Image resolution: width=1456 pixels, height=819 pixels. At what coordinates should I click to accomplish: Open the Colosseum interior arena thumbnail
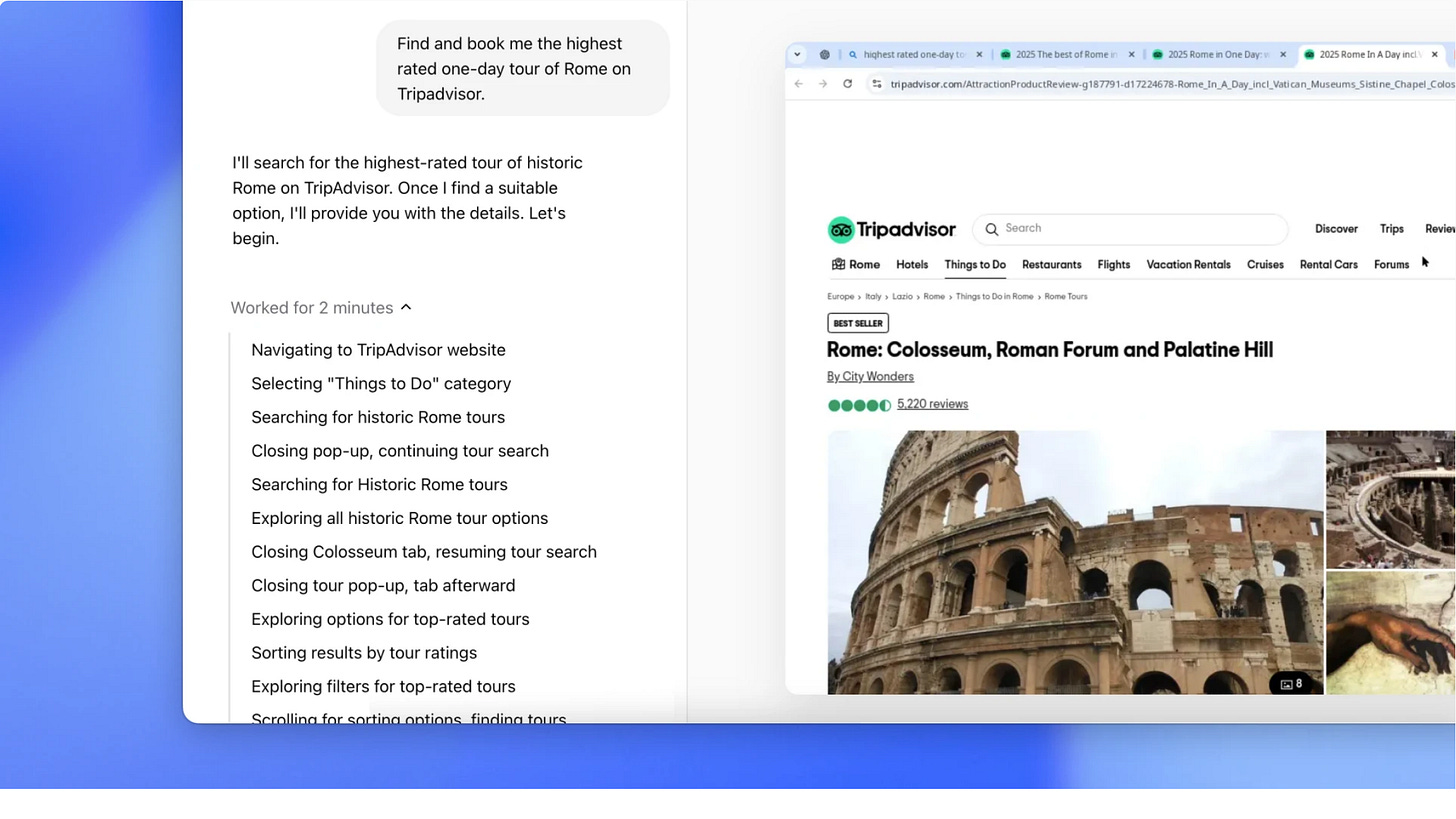[1390, 499]
